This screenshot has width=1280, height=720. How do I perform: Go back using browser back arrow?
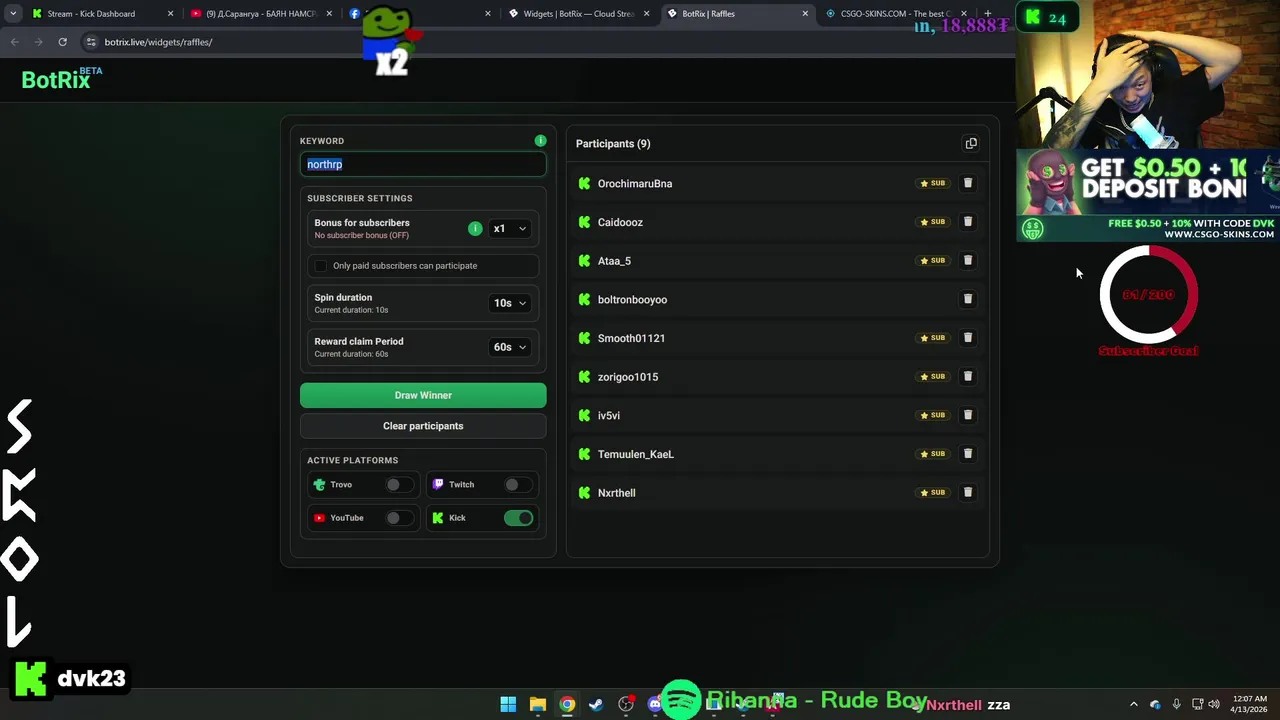14,42
